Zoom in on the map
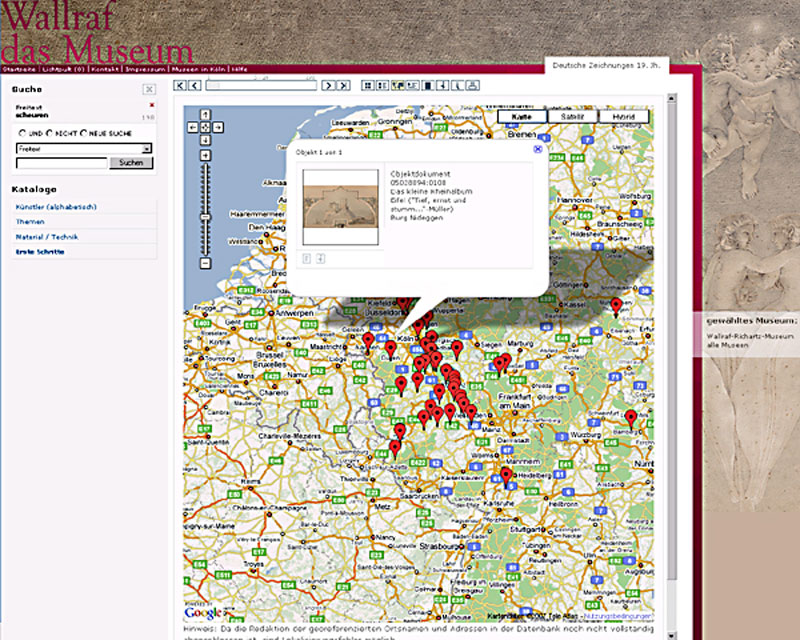Image resolution: width=800 pixels, height=640 pixels. [x=205, y=155]
